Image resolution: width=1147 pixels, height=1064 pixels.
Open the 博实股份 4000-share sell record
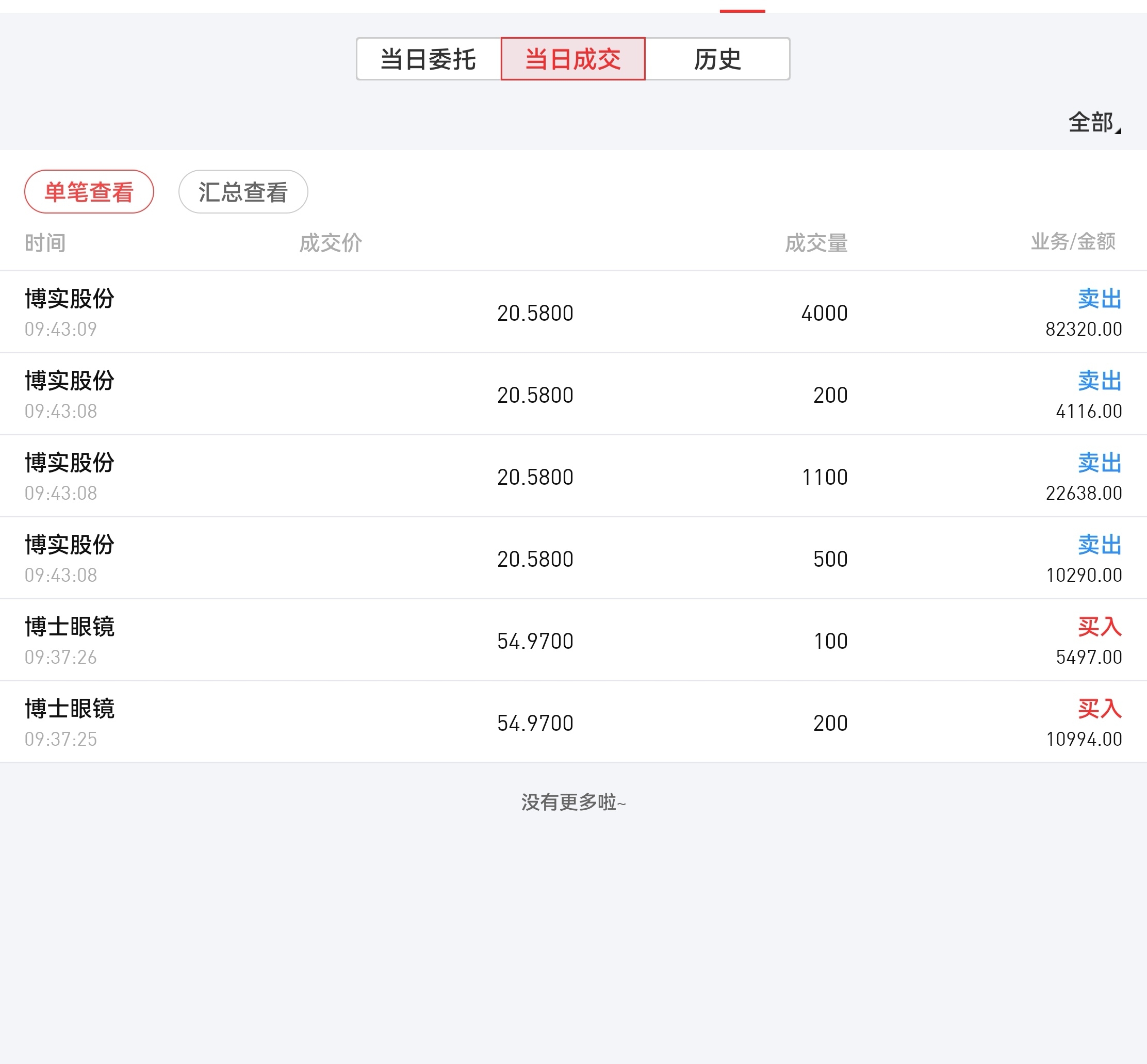click(573, 313)
